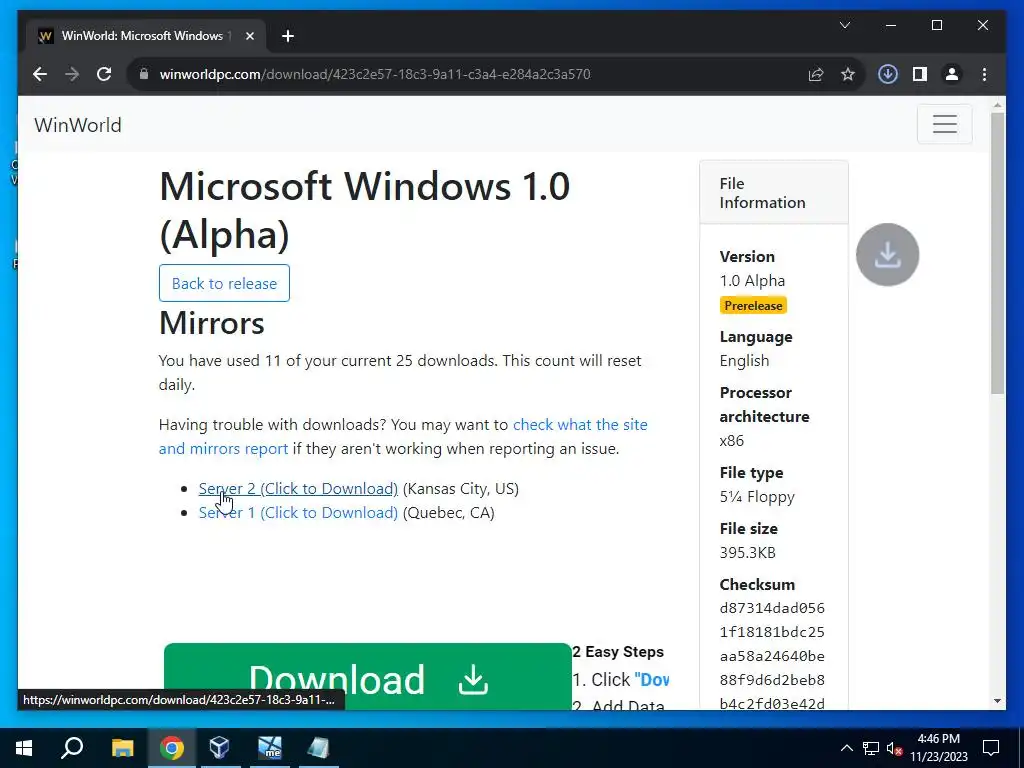This screenshot has height=768, width=1024.
Task: Click the Back to release button
Action: (x=224, y=283)
